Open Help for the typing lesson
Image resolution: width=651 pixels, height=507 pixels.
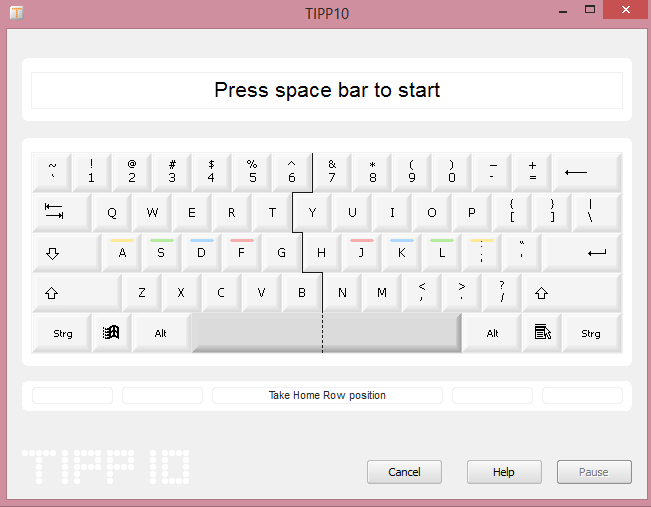coord(504,472)
